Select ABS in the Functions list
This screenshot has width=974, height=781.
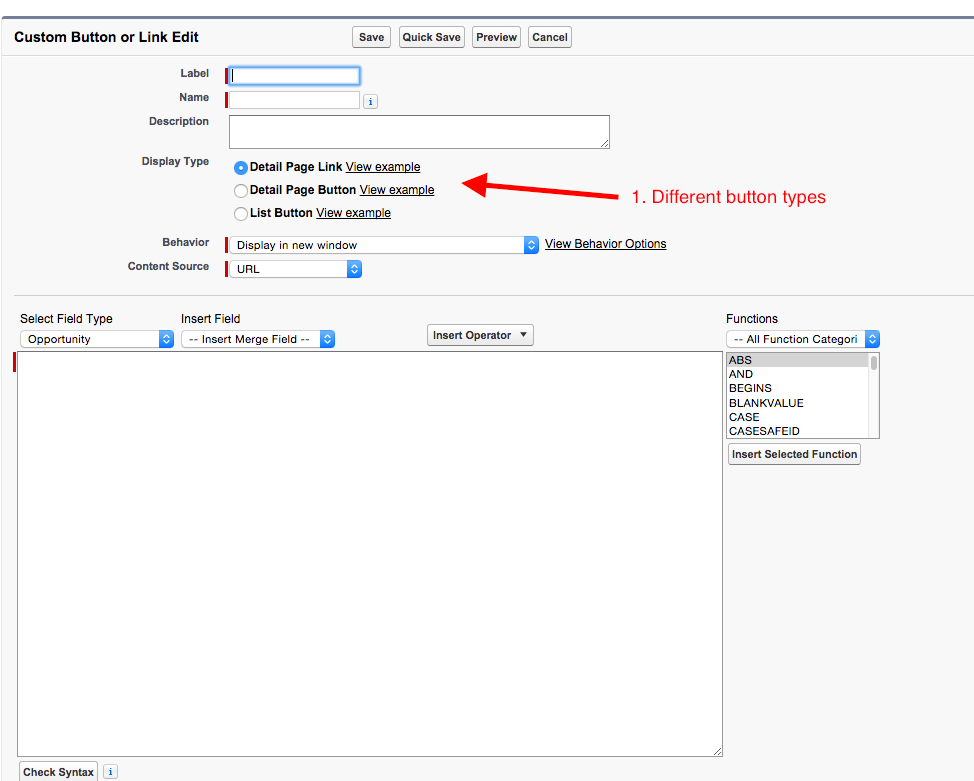pyautogui.click(x=798, y=360)
